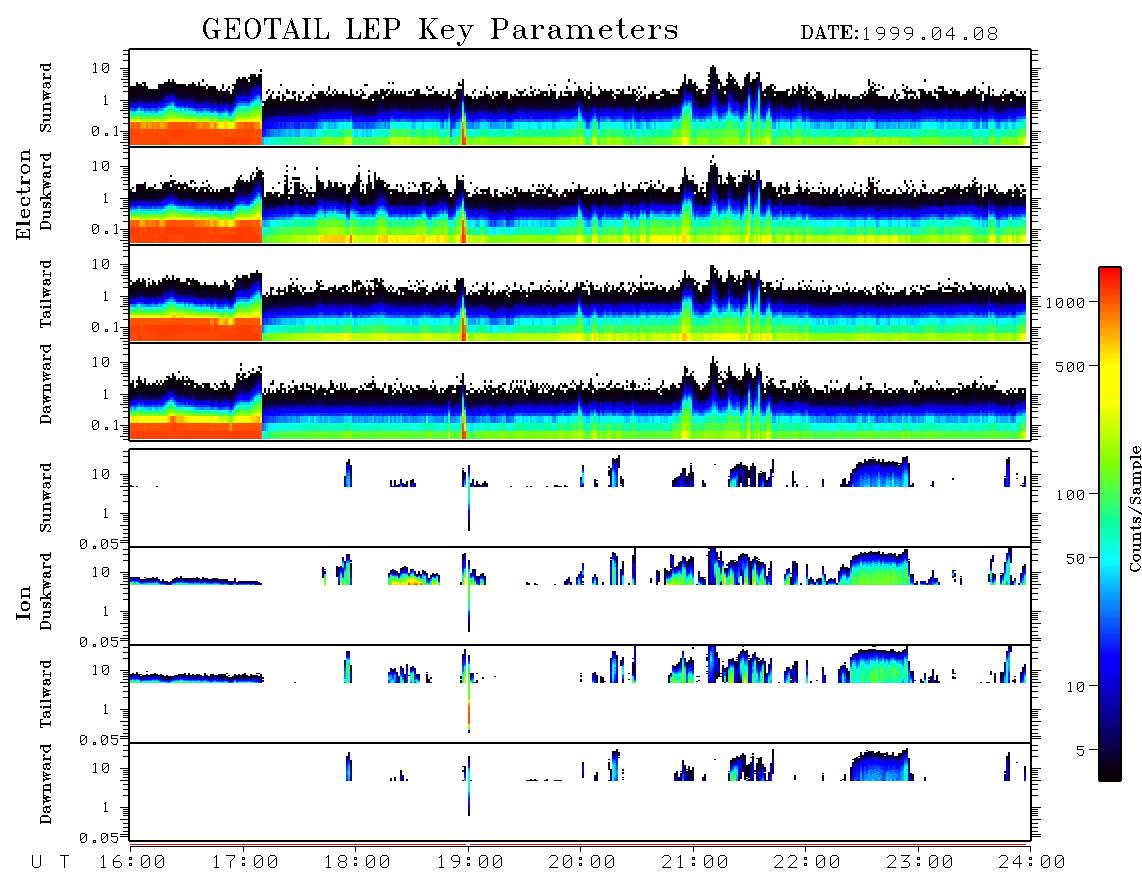Click the colorbar's 10 tick value
The width and height of the screenshot is (1142, 880).
(1076, 686)
